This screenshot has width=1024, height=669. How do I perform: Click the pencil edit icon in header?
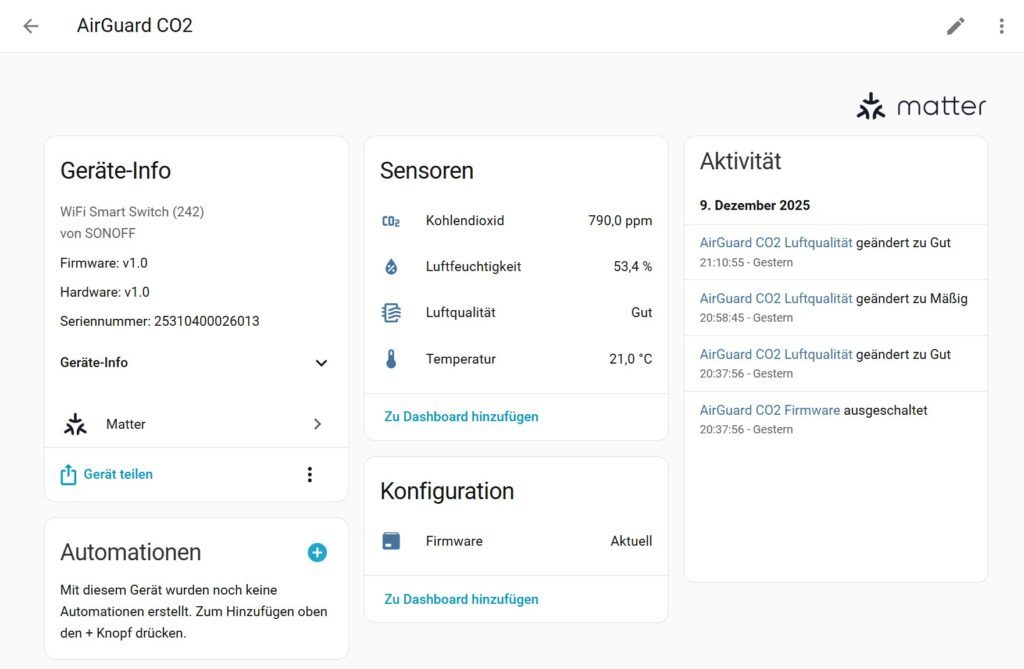(955, 26)
